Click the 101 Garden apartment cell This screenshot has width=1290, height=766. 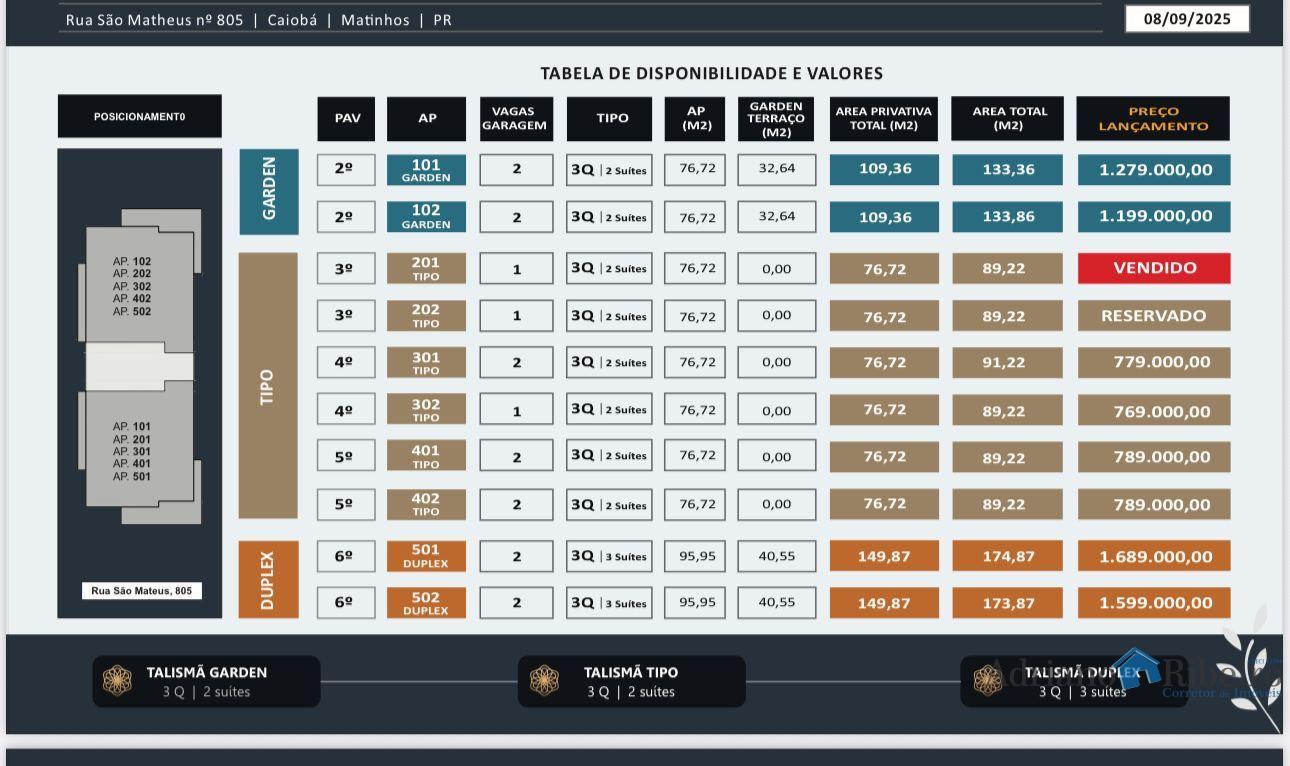pyautogui.click(x=426, y=170)
